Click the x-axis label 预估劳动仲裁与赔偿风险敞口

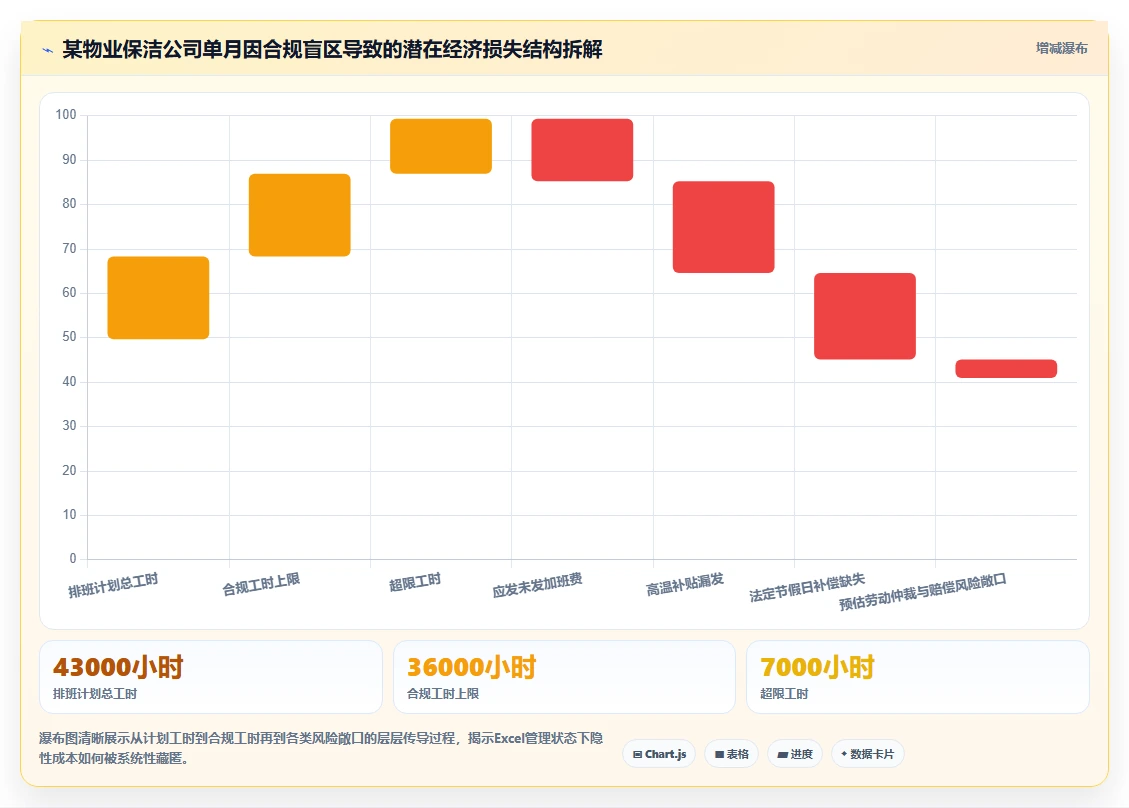tap(922, 592)
